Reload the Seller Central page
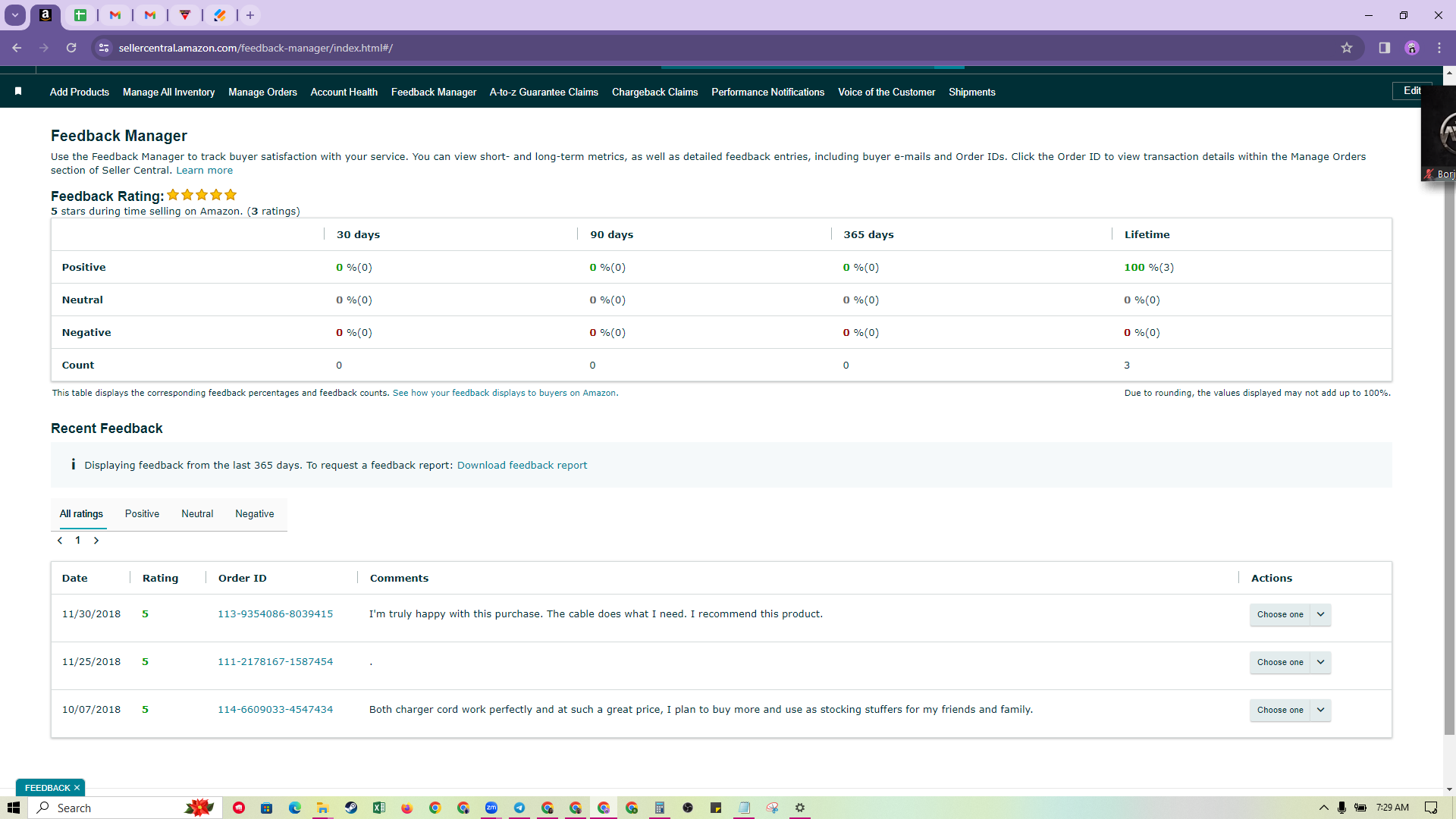The image size is (1456, 819). (x=71, y=48)
